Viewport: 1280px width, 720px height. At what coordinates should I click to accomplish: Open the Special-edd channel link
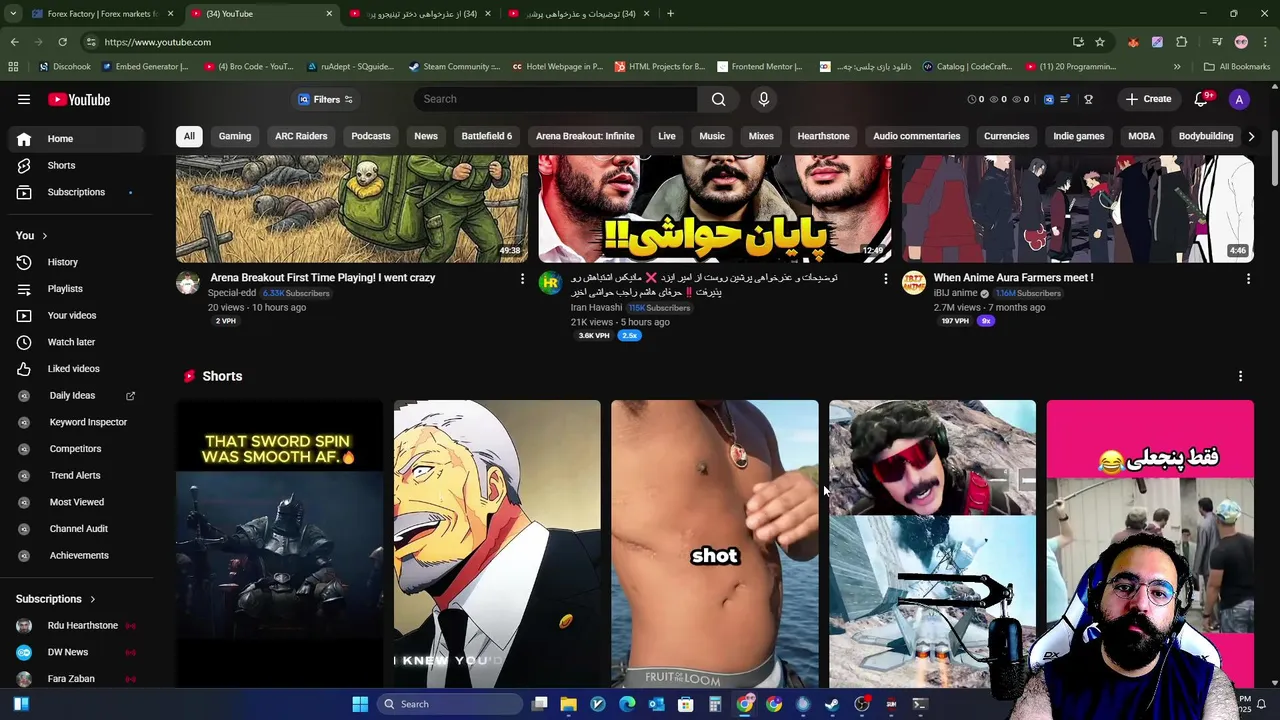click(x=231, y=293)
